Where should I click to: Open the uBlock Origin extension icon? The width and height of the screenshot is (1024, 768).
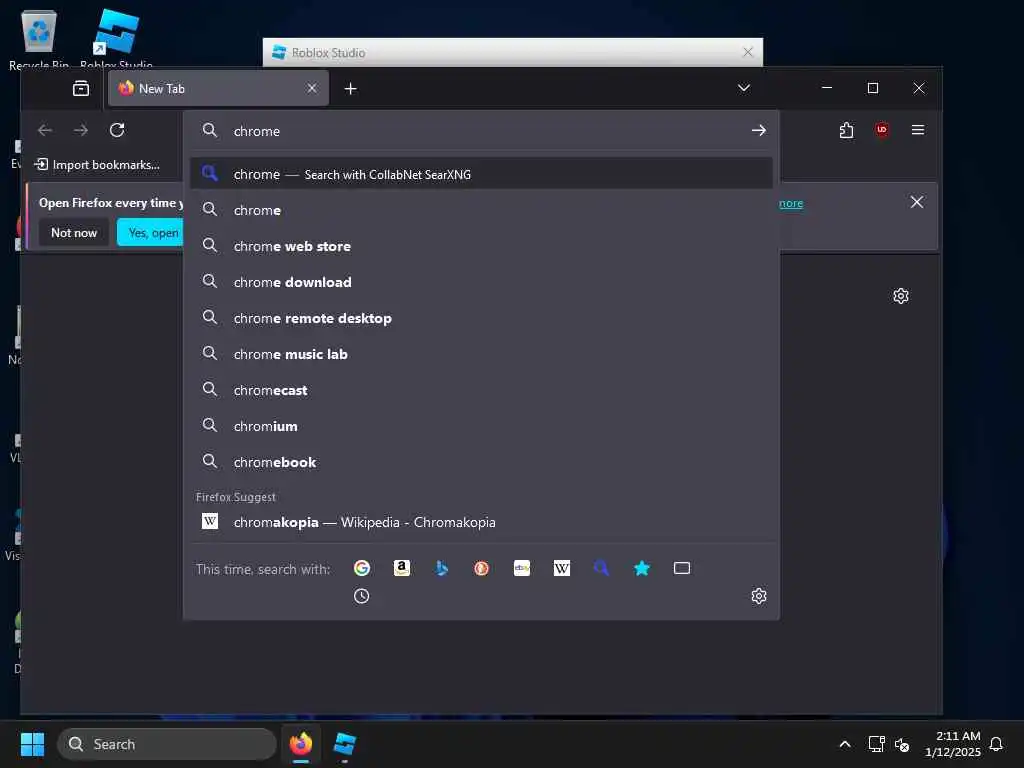[x=882, y=130]
